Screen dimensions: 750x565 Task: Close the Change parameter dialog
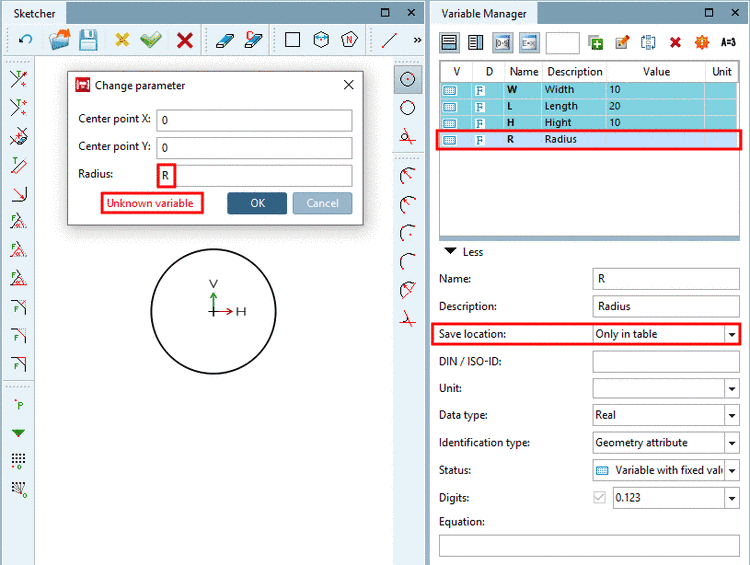(349, 85)
